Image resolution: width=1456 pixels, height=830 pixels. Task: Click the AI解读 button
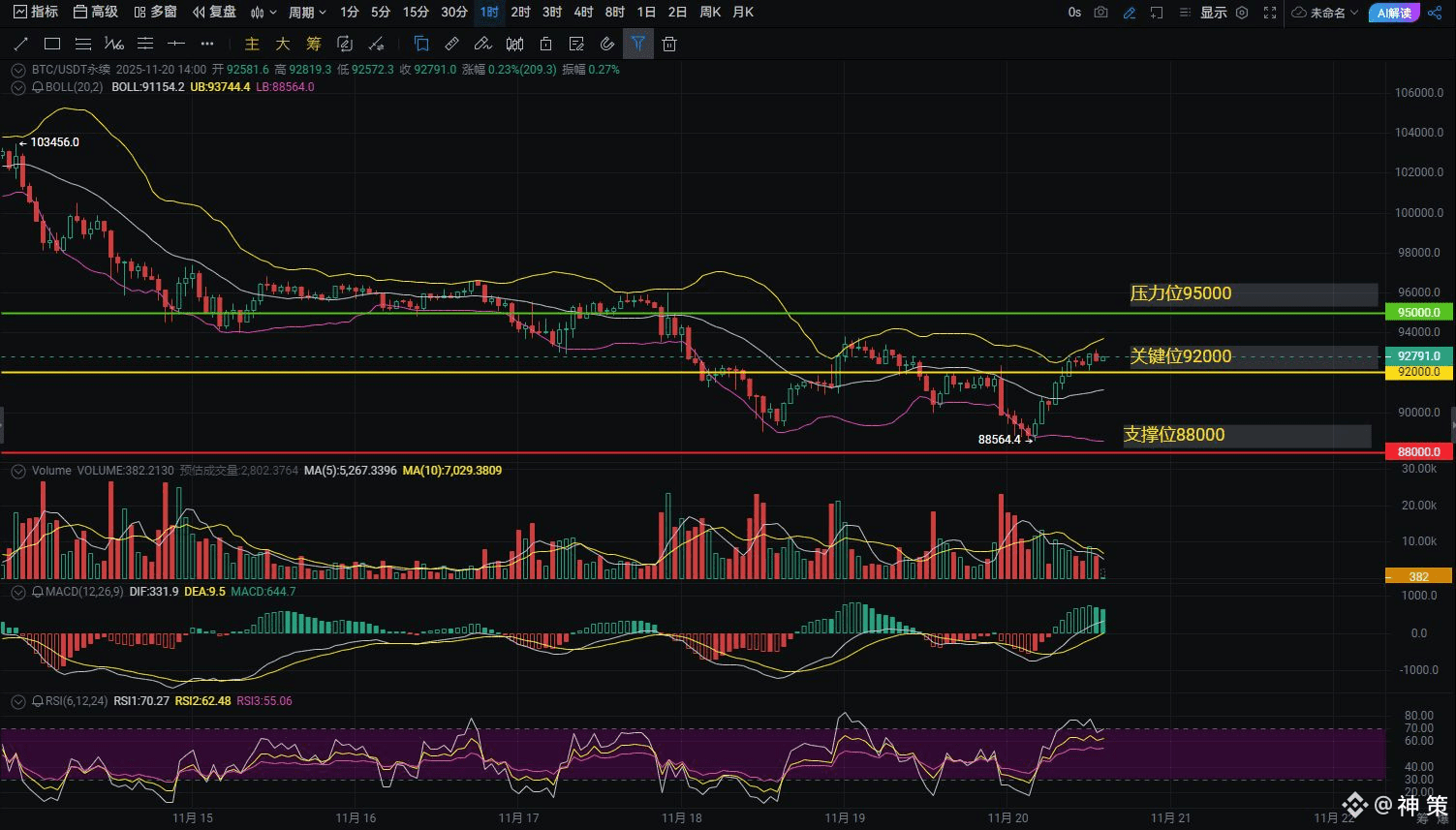1394,13
